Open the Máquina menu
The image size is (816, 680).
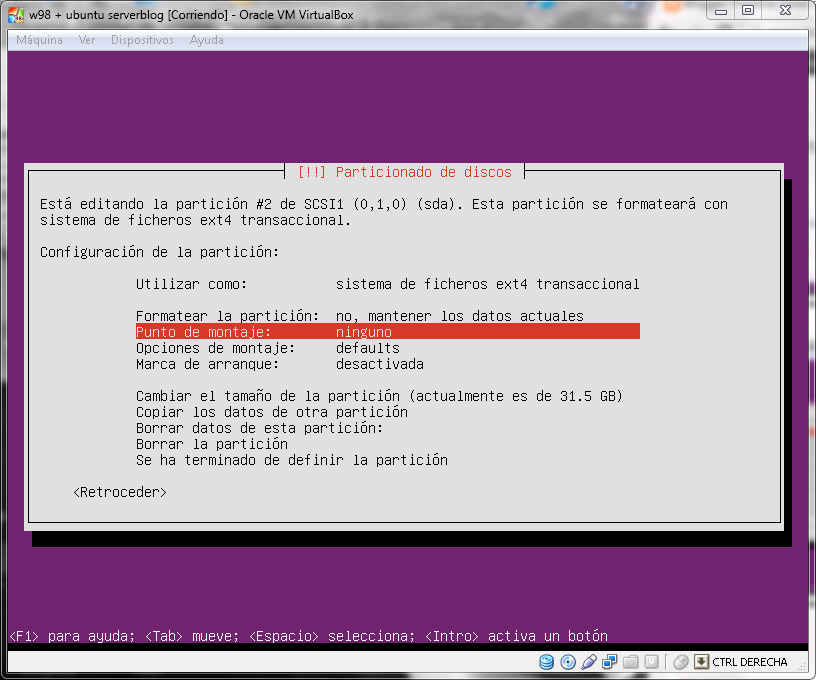pyautogui.click(x=39, y=40)
